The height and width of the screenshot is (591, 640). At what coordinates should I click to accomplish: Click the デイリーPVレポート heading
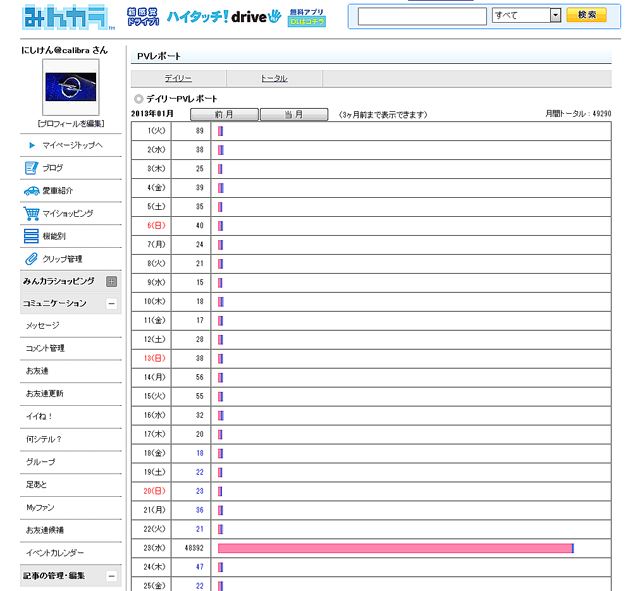point(182,98)
